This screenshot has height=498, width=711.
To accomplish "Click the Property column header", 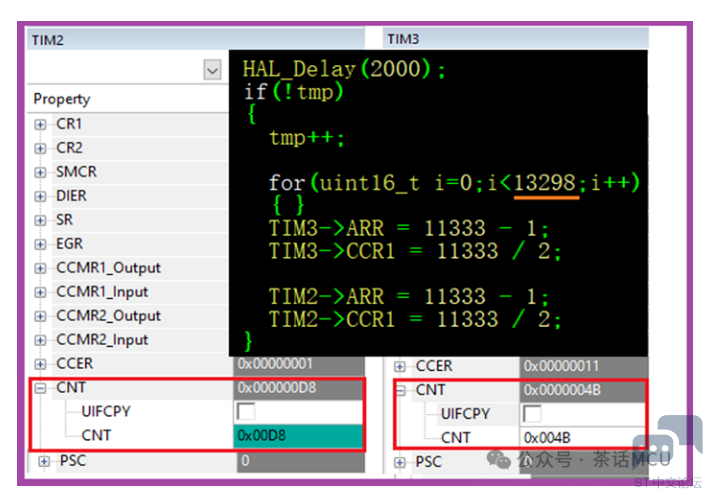I will 62,99.
